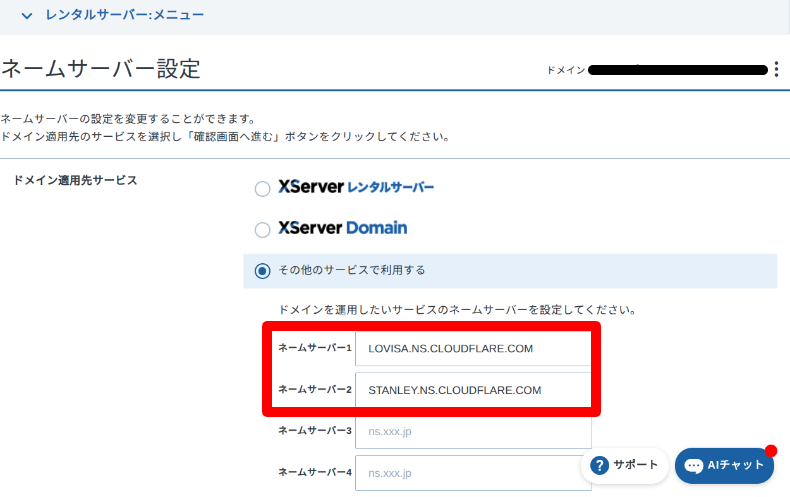Click the text ドメインを運用したいサービスのネームサーバーを設定してください。
The height and width of the screenshot is (497, 790).
click(457, 309)
